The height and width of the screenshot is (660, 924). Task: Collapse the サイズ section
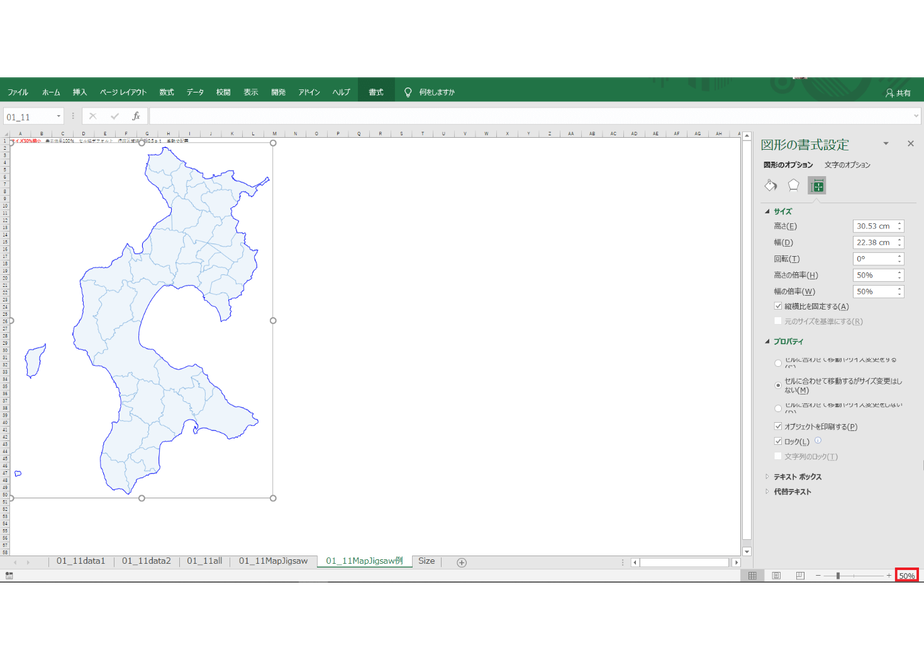[x=767, y=211]
